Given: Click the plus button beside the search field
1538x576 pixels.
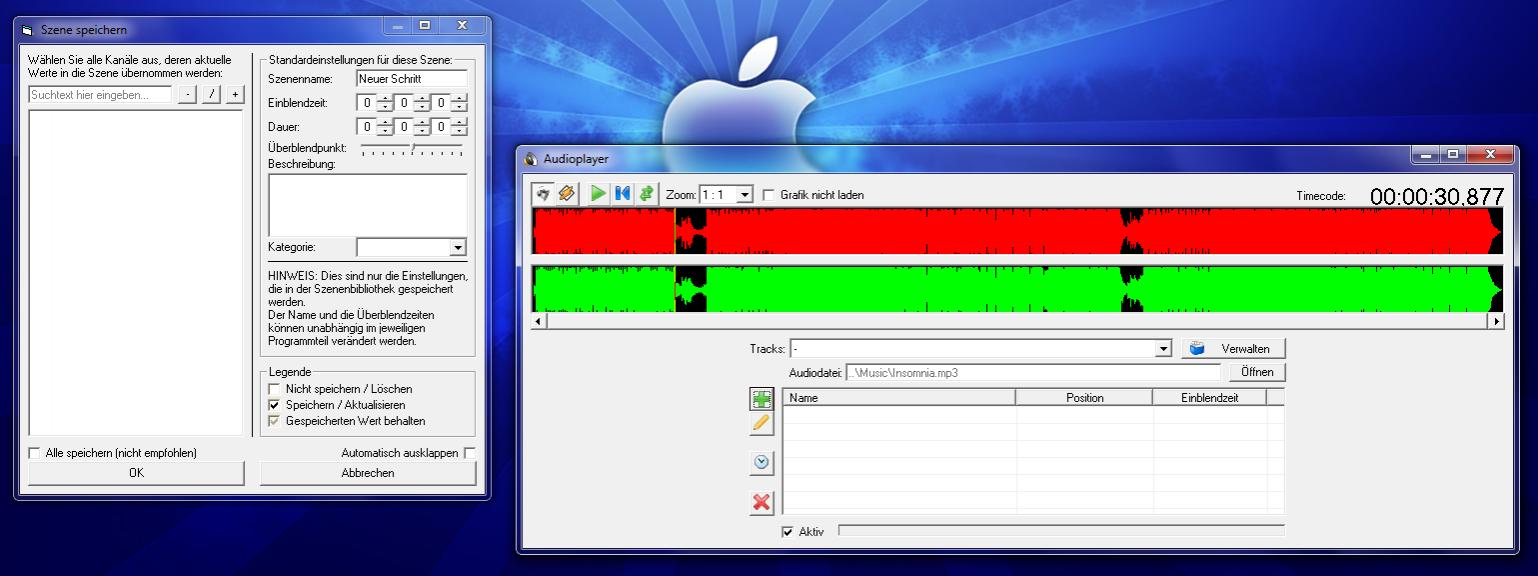Looking at the screenshot, I should (234, 95).
